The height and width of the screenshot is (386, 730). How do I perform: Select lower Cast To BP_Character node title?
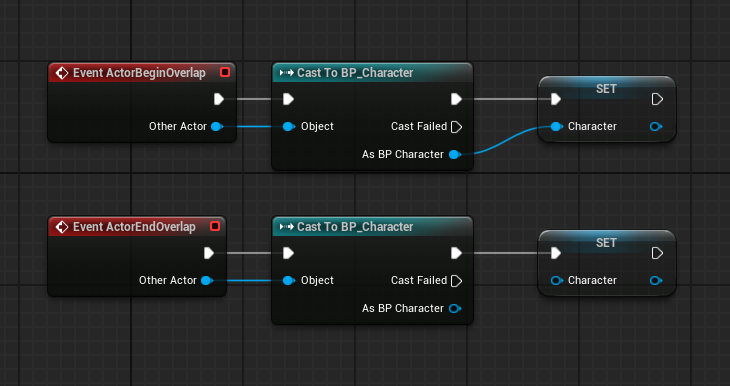[x=355, y=227]
